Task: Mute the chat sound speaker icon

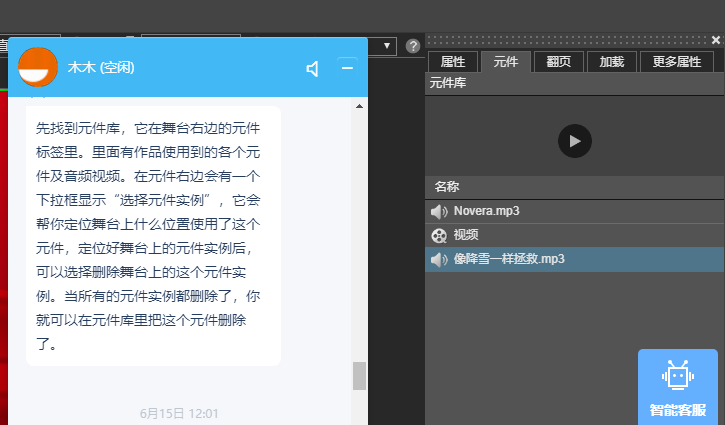Action: point(313,69)
